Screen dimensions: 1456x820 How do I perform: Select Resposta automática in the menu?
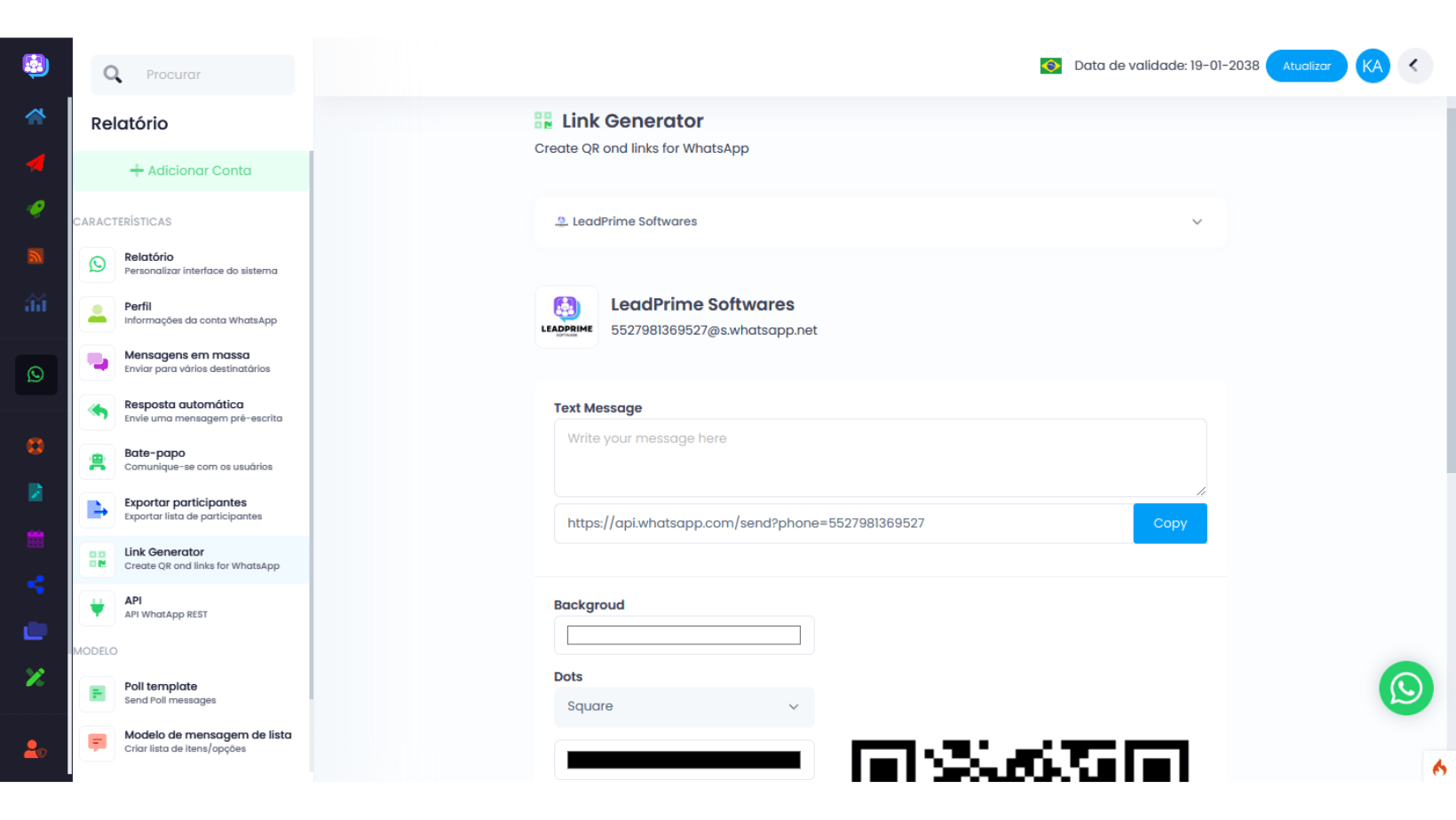[x=184, y=411]
